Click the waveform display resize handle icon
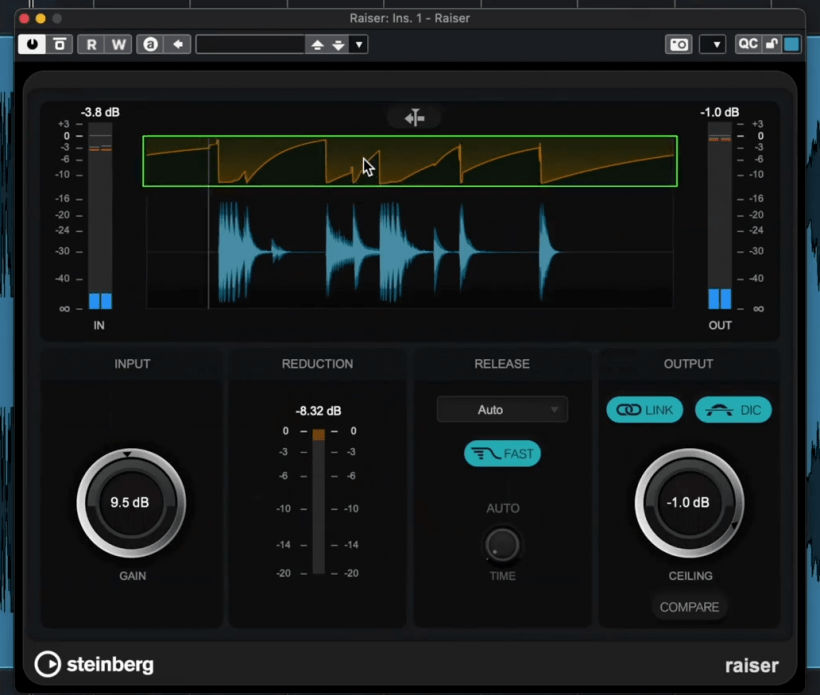This screenshot has height=695, width=820. pyautogui.click(x=415, y=118)
